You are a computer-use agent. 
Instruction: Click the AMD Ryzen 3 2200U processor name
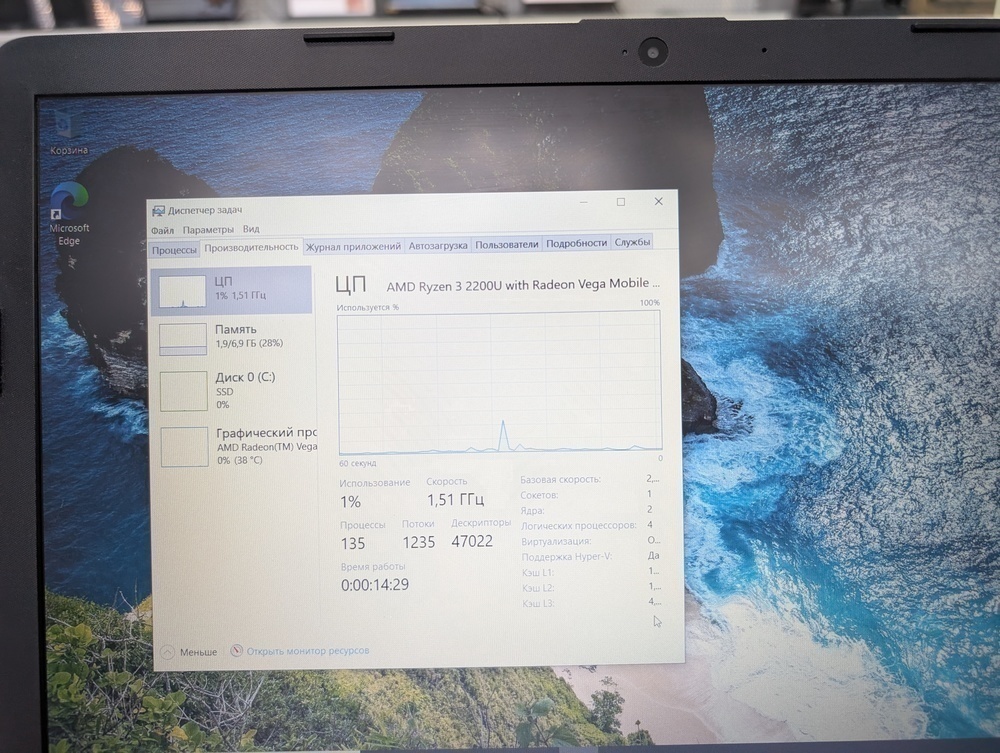click(x=523, y=284)
